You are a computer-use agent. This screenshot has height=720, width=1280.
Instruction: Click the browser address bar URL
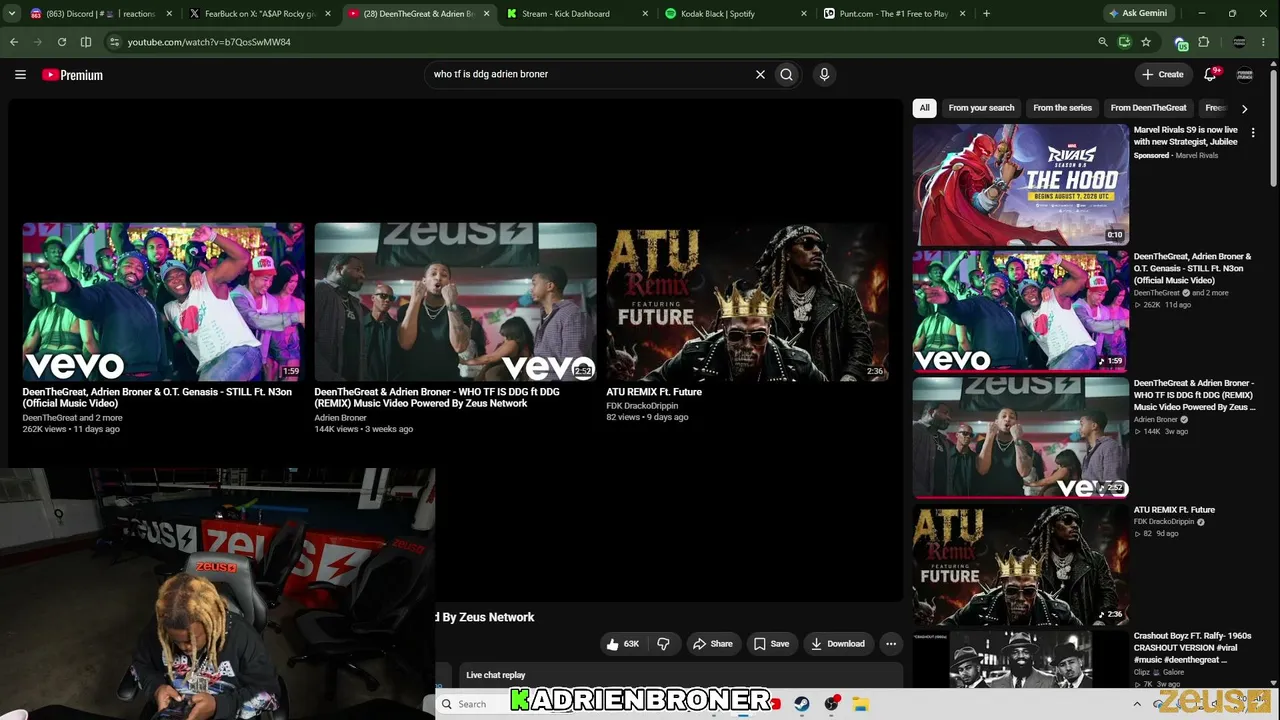click(x=209, y=42)
